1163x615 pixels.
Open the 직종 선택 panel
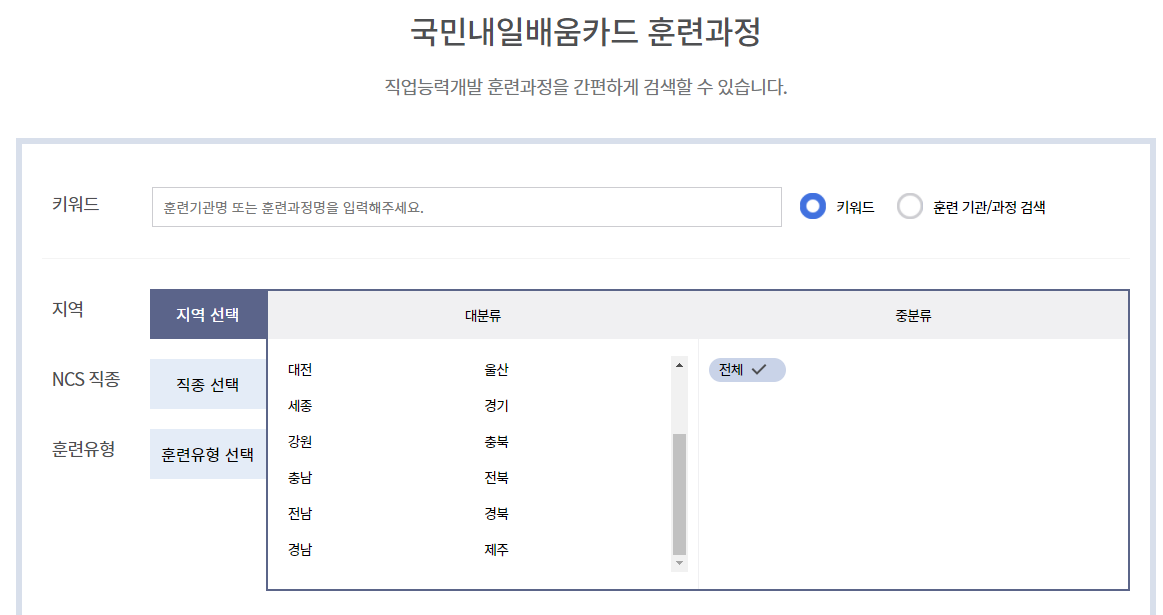pyautogui.click(x=207, y=384)
